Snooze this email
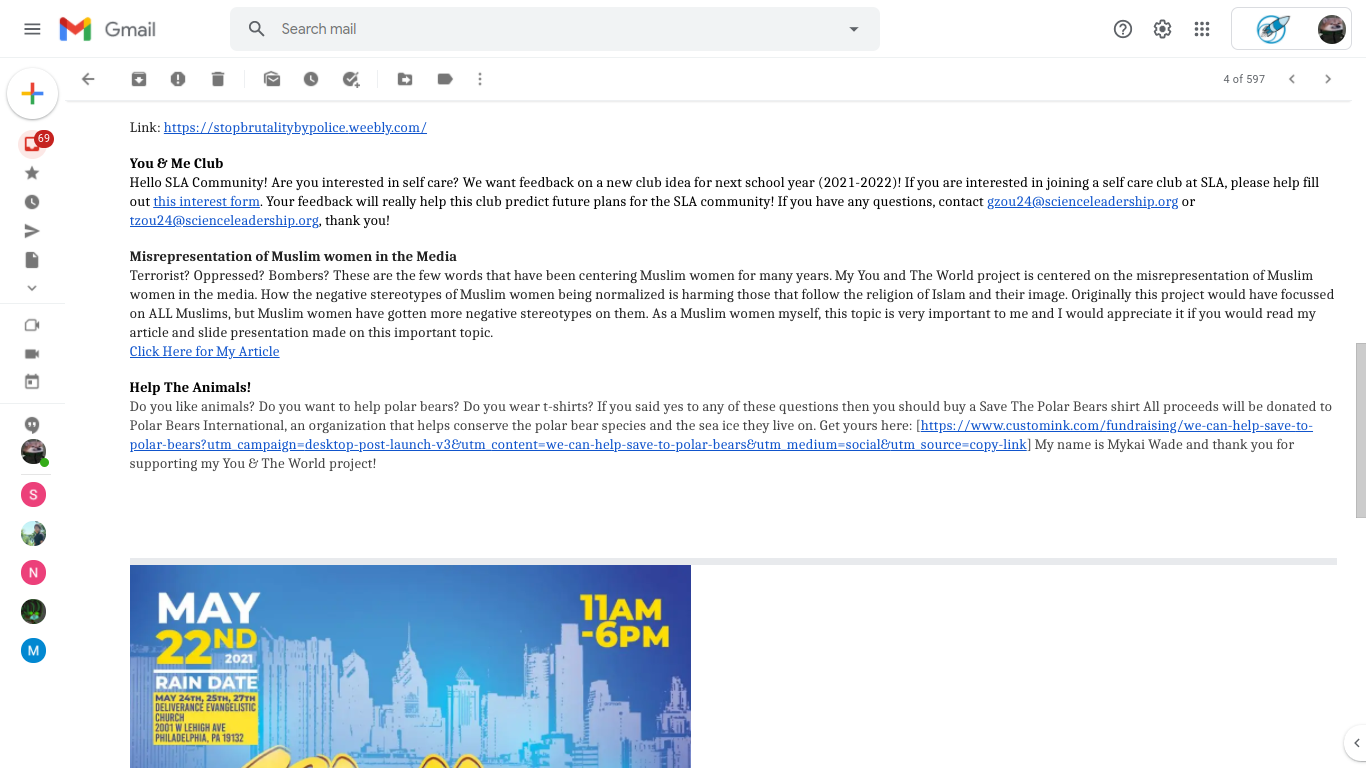 pyautogui.click(x=311, y=79)
